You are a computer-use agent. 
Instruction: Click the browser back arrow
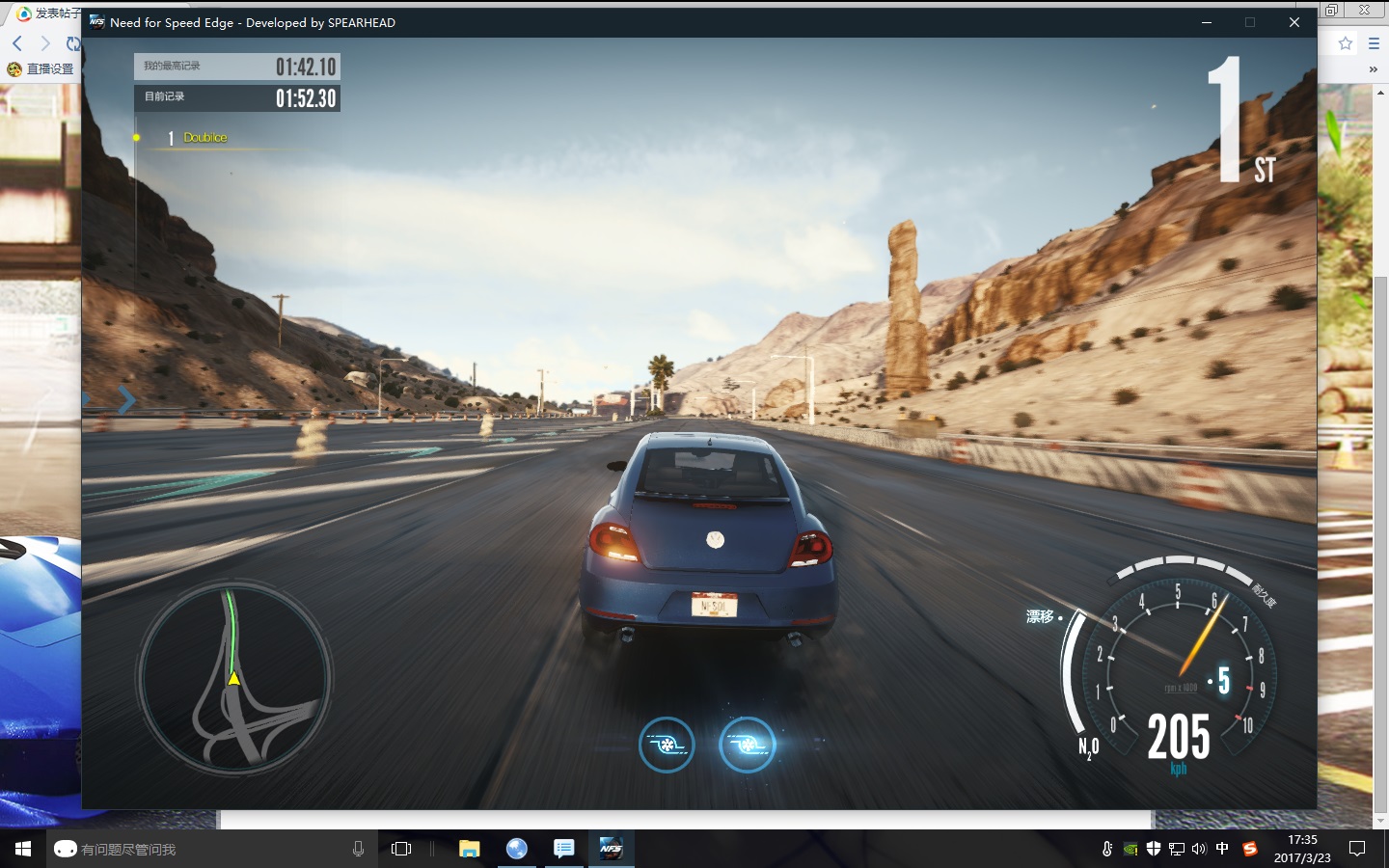click(17, 43)
